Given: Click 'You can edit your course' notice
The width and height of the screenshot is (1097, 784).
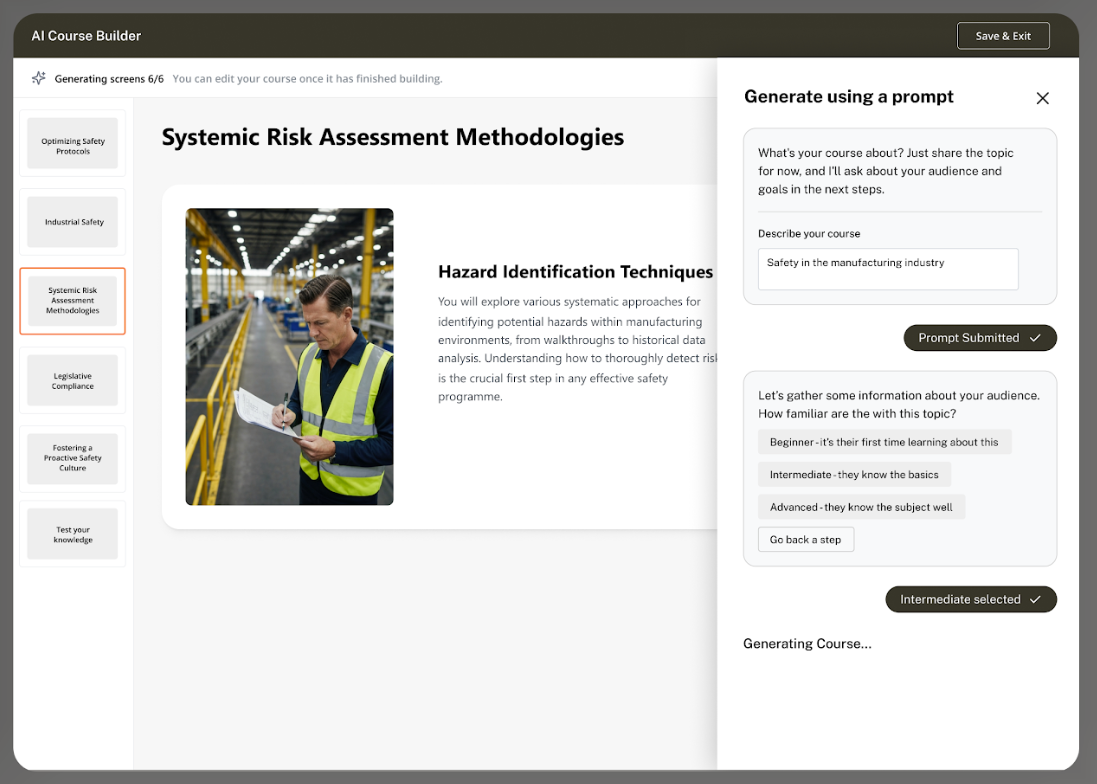Looking at the screenshot, I should (307, 79).
